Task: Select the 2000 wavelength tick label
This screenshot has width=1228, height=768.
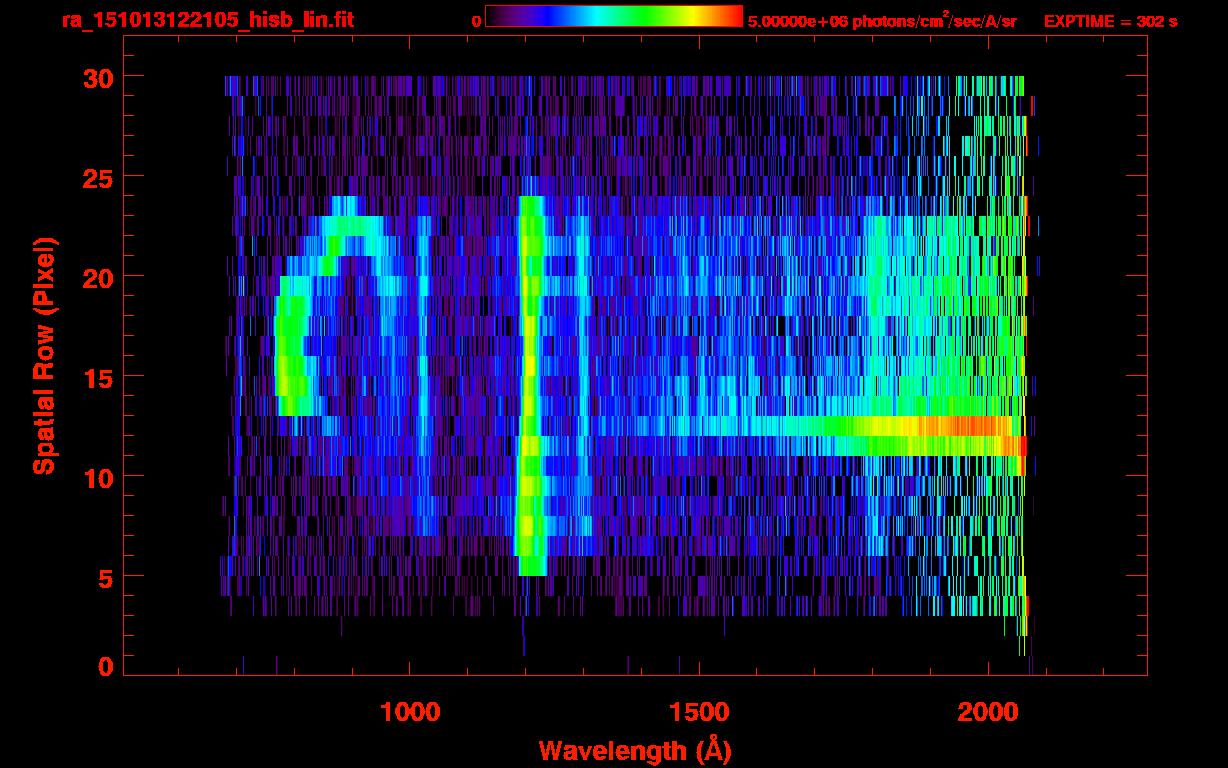Action: click(x=987, y=712)
